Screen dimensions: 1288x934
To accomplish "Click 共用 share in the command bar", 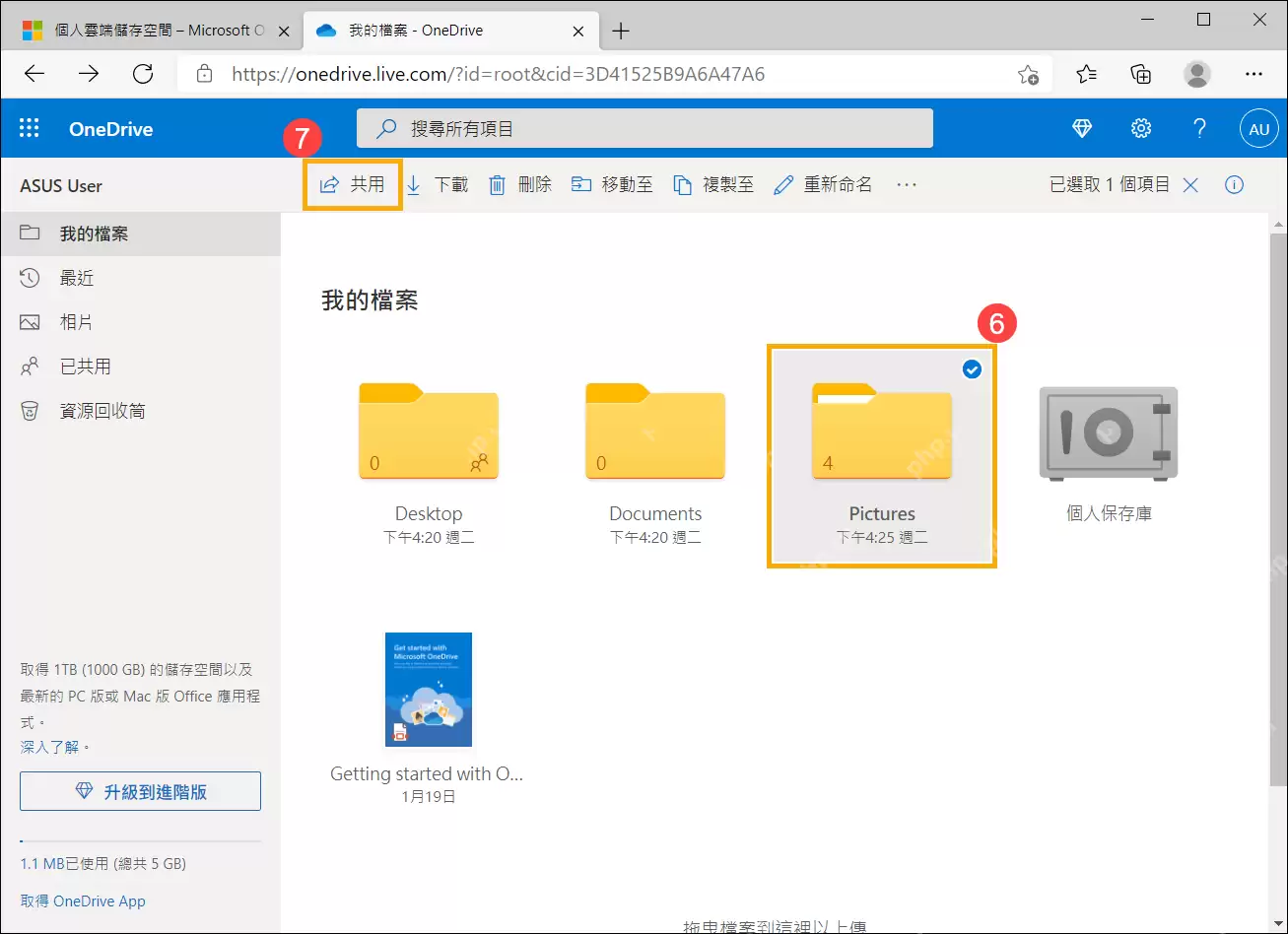I will point(353,184).
